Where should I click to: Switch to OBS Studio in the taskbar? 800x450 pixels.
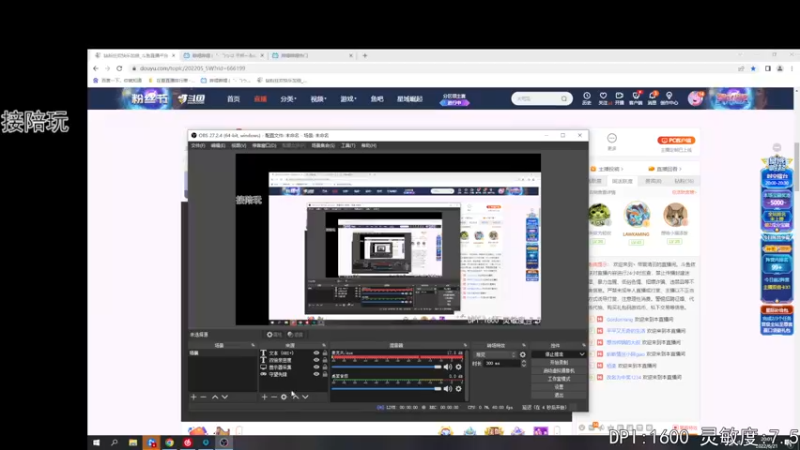click(224, 442)
